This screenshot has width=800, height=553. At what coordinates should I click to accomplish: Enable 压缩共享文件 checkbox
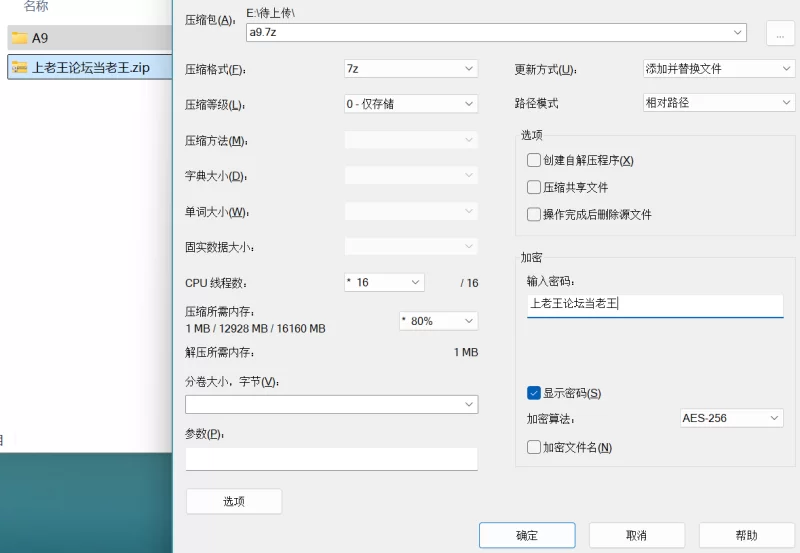534,187
